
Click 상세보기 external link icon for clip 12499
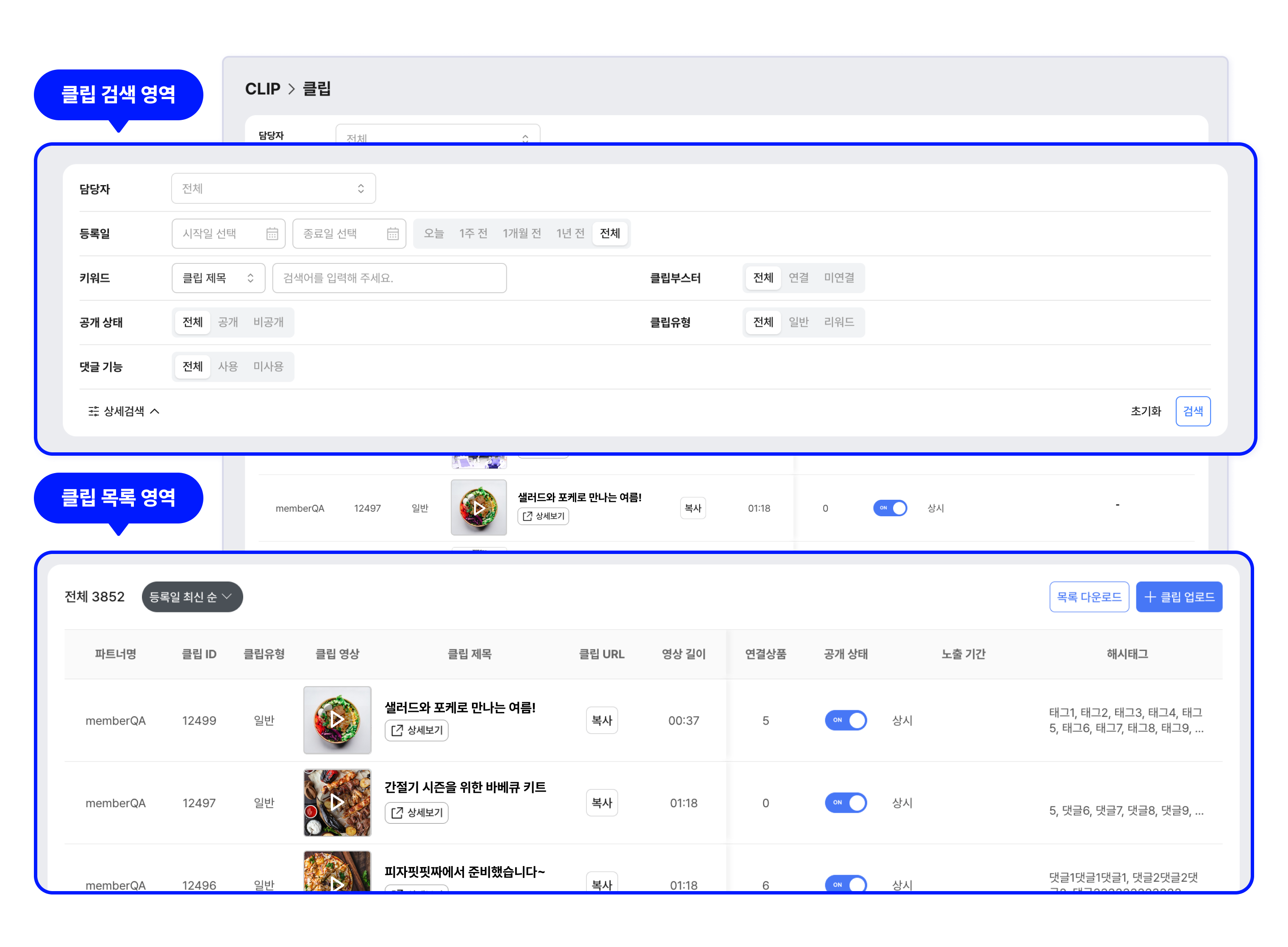(397, 730)
